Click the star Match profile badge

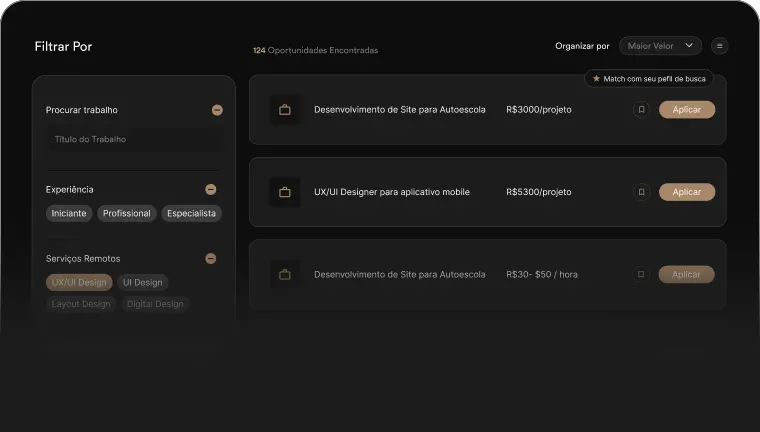click(648, 78)
